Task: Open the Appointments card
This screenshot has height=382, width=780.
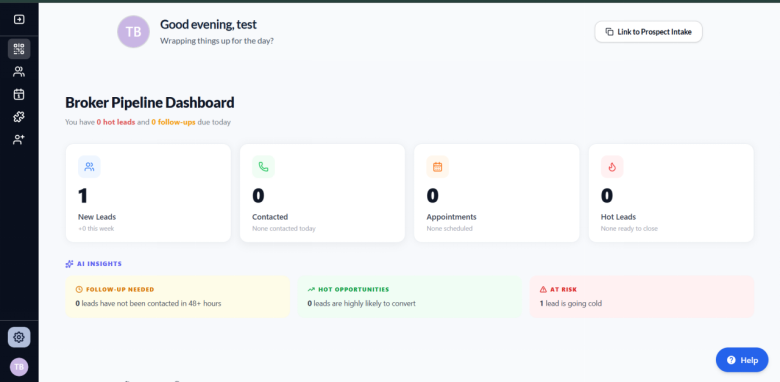Action: tap(496, 193)
